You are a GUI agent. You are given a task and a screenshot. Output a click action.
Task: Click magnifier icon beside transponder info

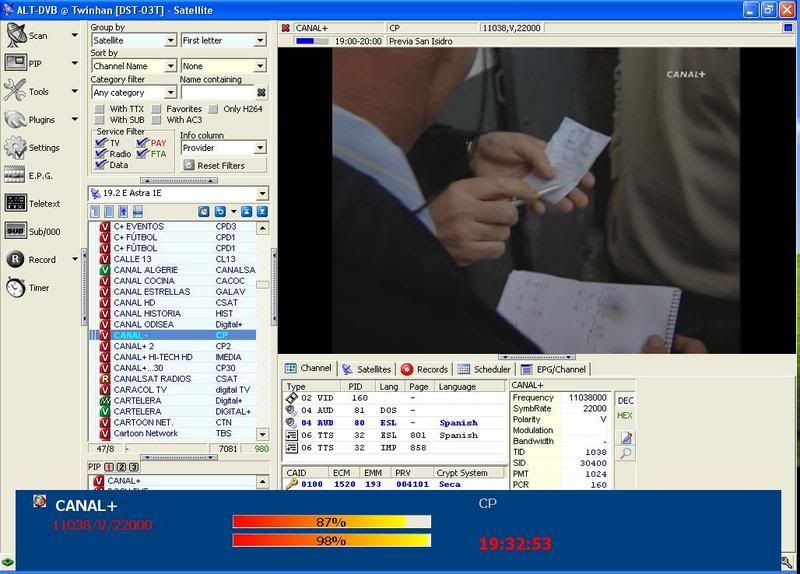pos(627,454)
